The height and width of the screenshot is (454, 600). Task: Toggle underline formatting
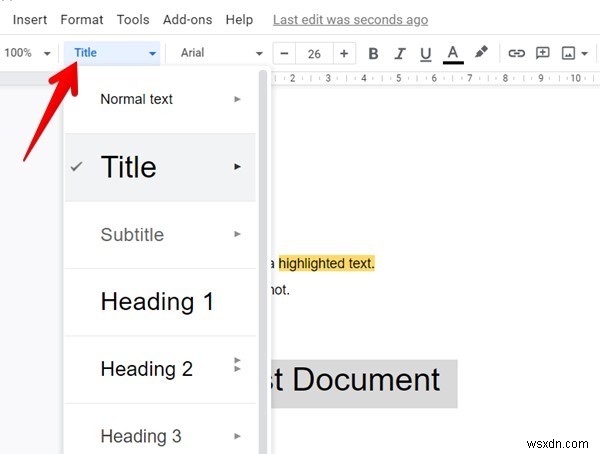pyautogui.click(x=426, y=54)
